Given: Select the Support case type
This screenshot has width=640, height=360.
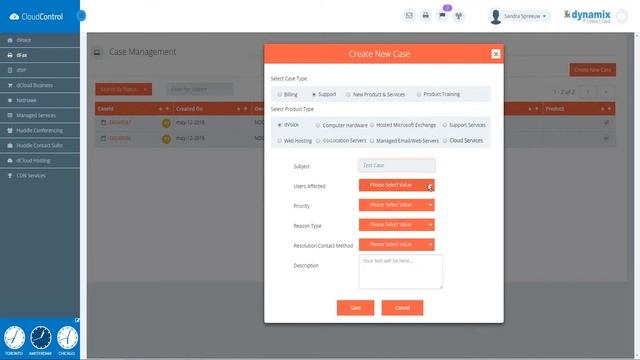Looking at the screenshot, I should 314,94.
